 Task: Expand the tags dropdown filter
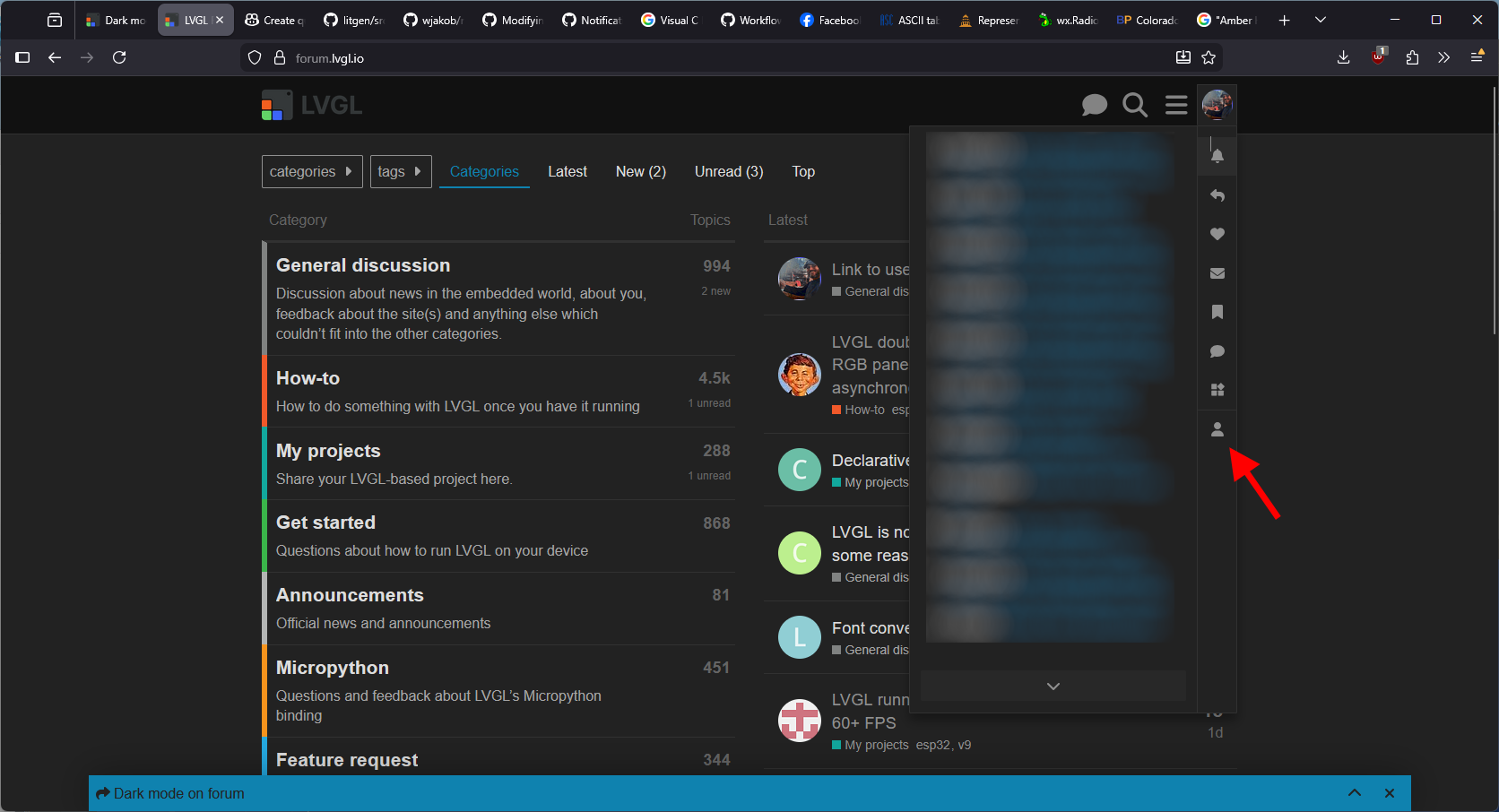click(400, 171)
